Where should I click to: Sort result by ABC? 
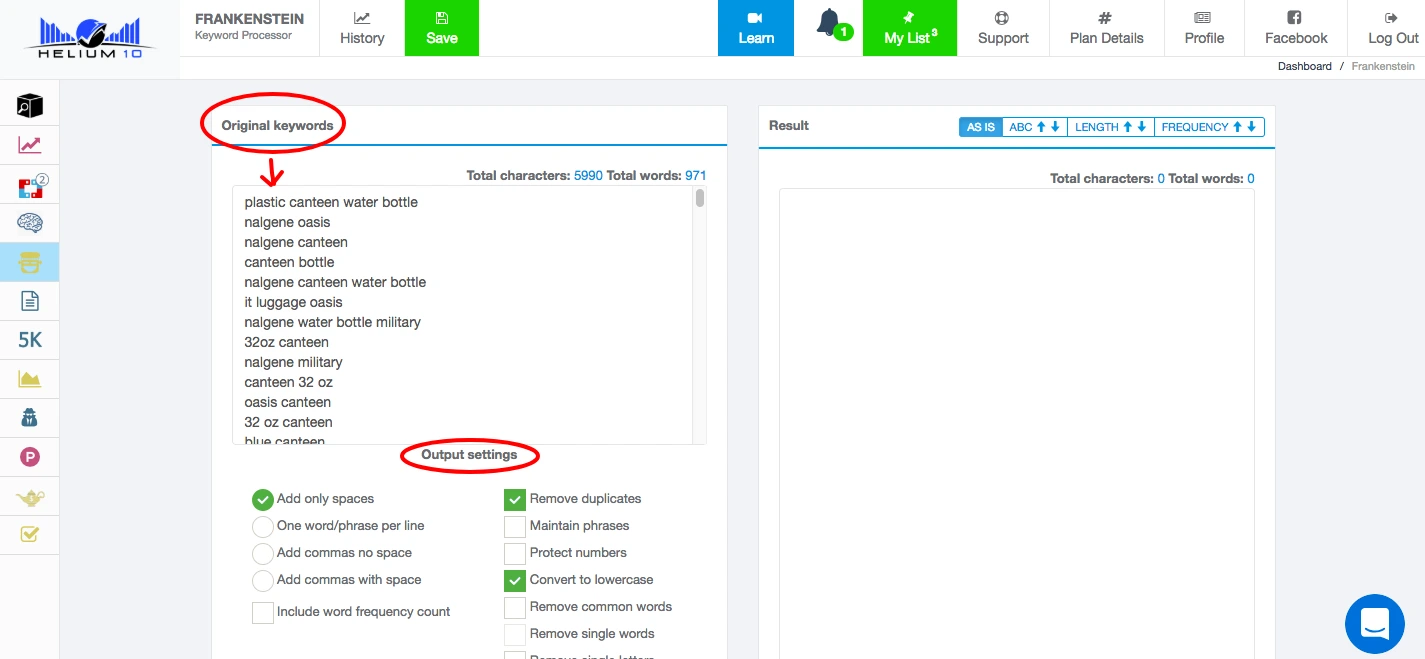point(1034,127)
